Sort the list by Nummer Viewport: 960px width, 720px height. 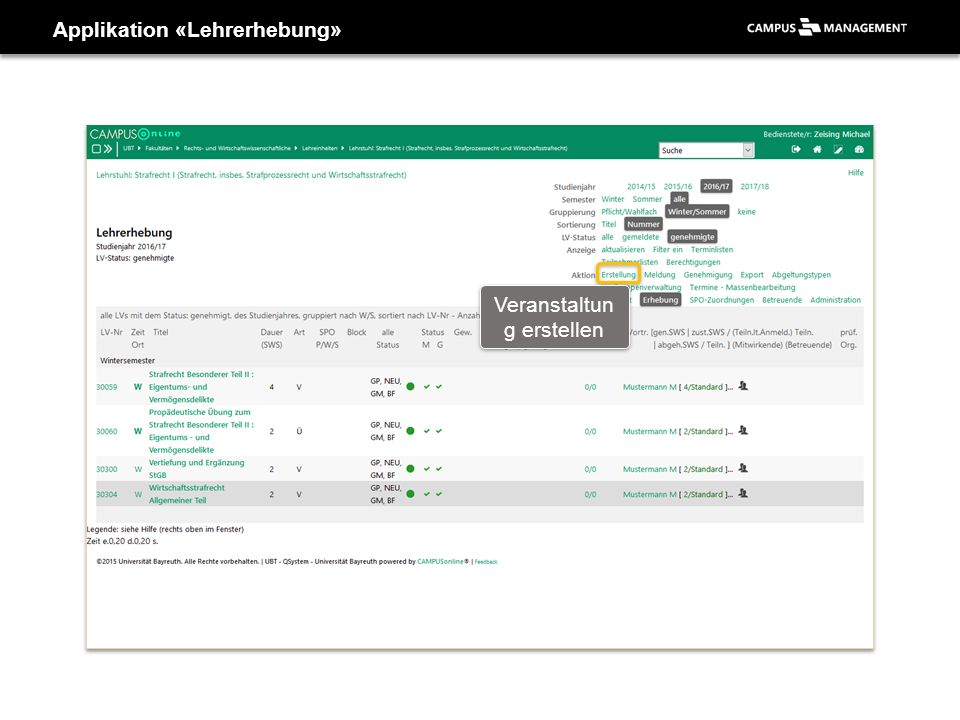pyautogui.click(x=643, y=225)
